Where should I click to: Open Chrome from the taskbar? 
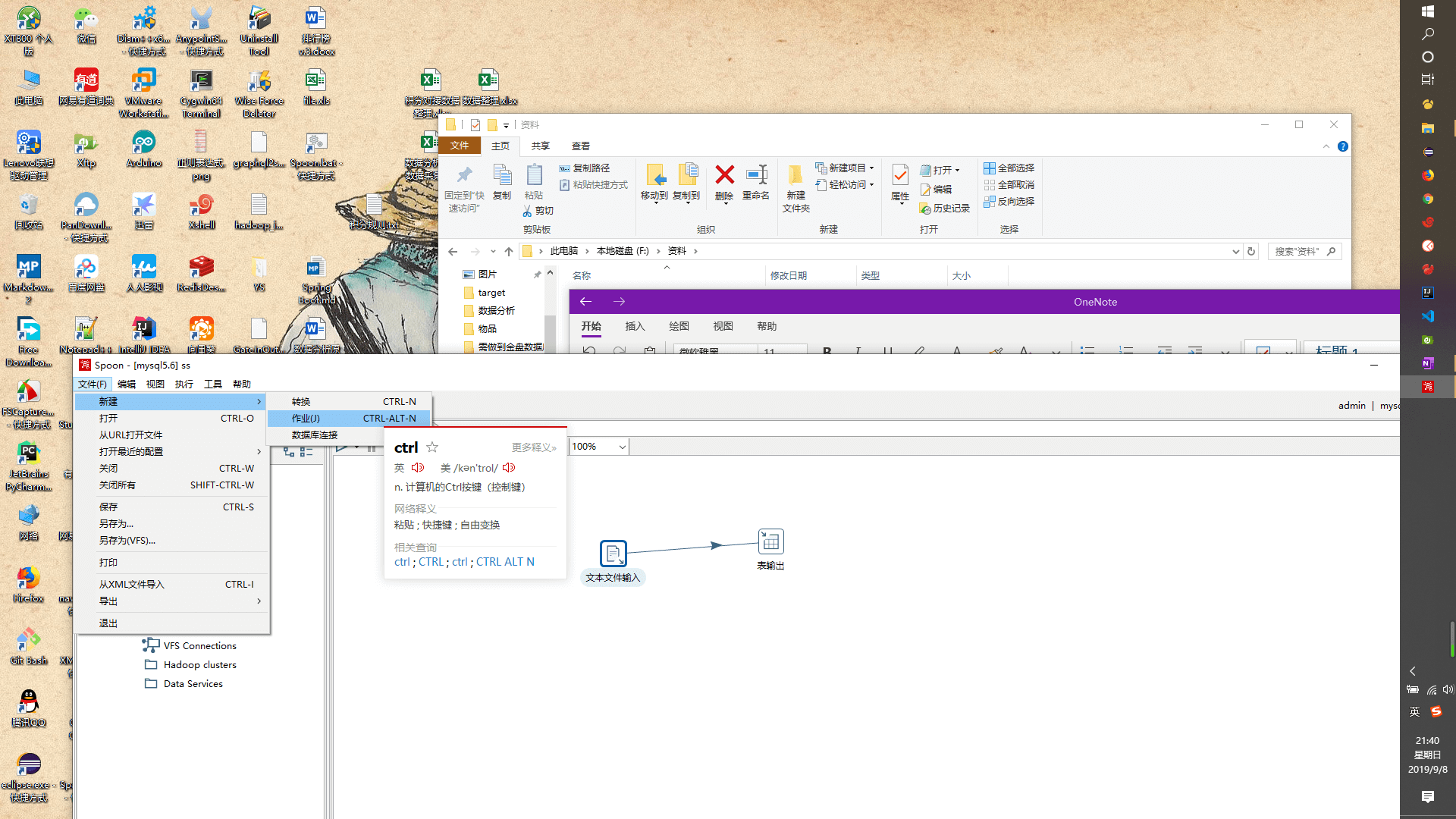1428,199
